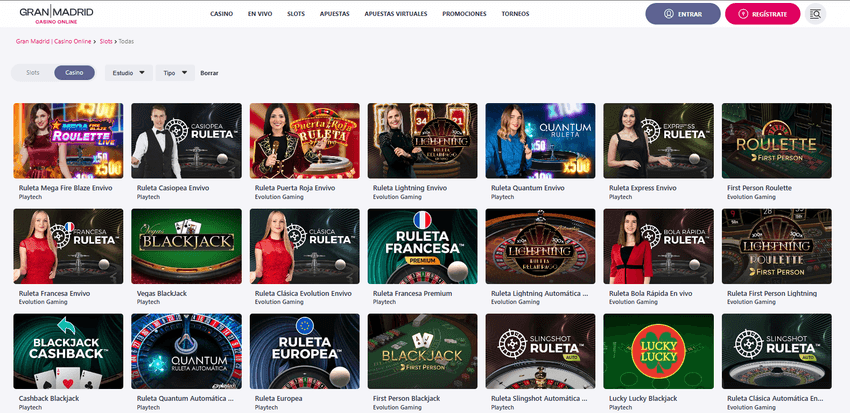Viewport: 850px width, 413px height.
Task: Open First Person Blackjack thumbnail
Action: (x=423, y=351)
